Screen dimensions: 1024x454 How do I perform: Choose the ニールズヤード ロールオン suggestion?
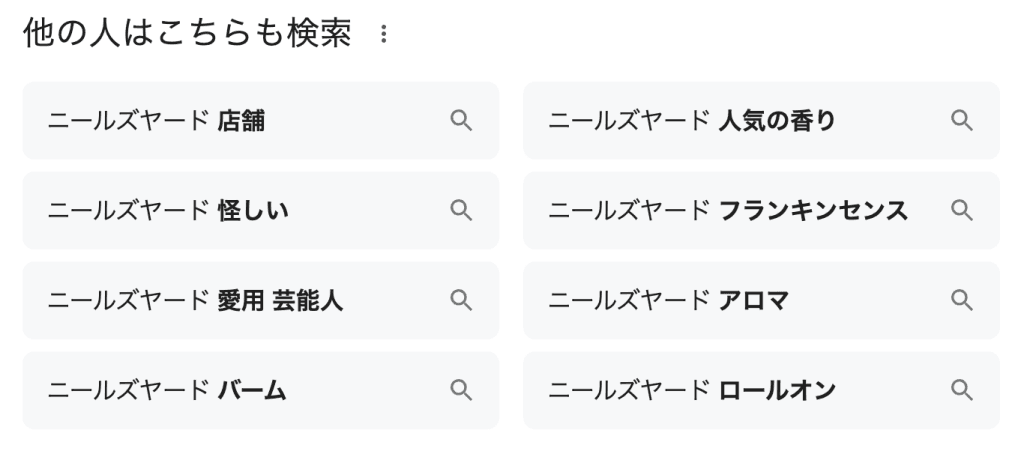700,390
